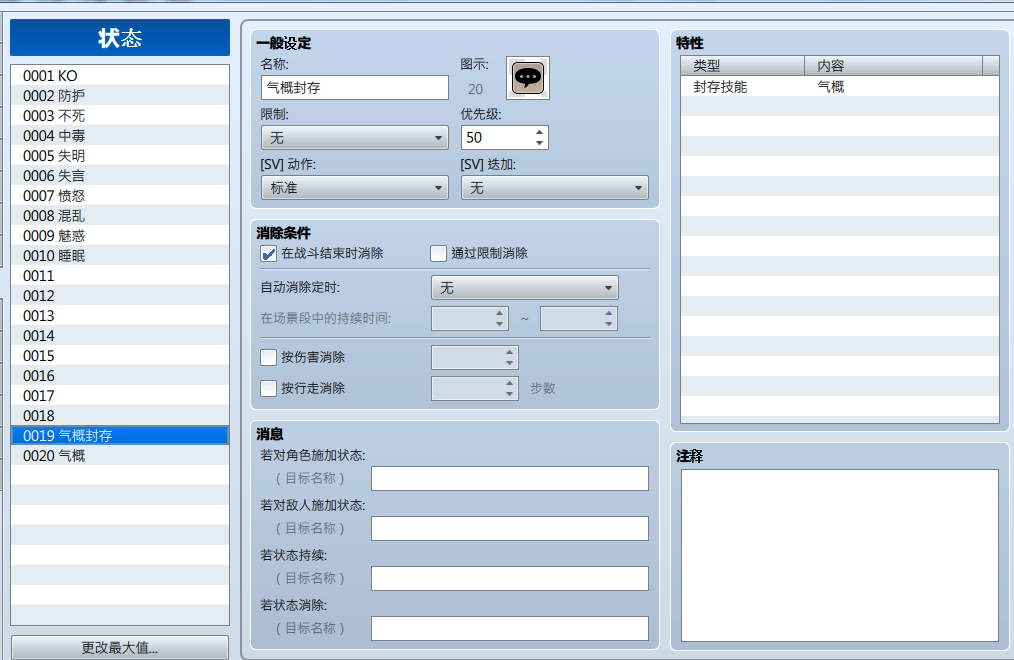Screen dimensions: 1014x660
Task: Click the 若对角色施加状态 message field
Action: [x=510, y=479]
